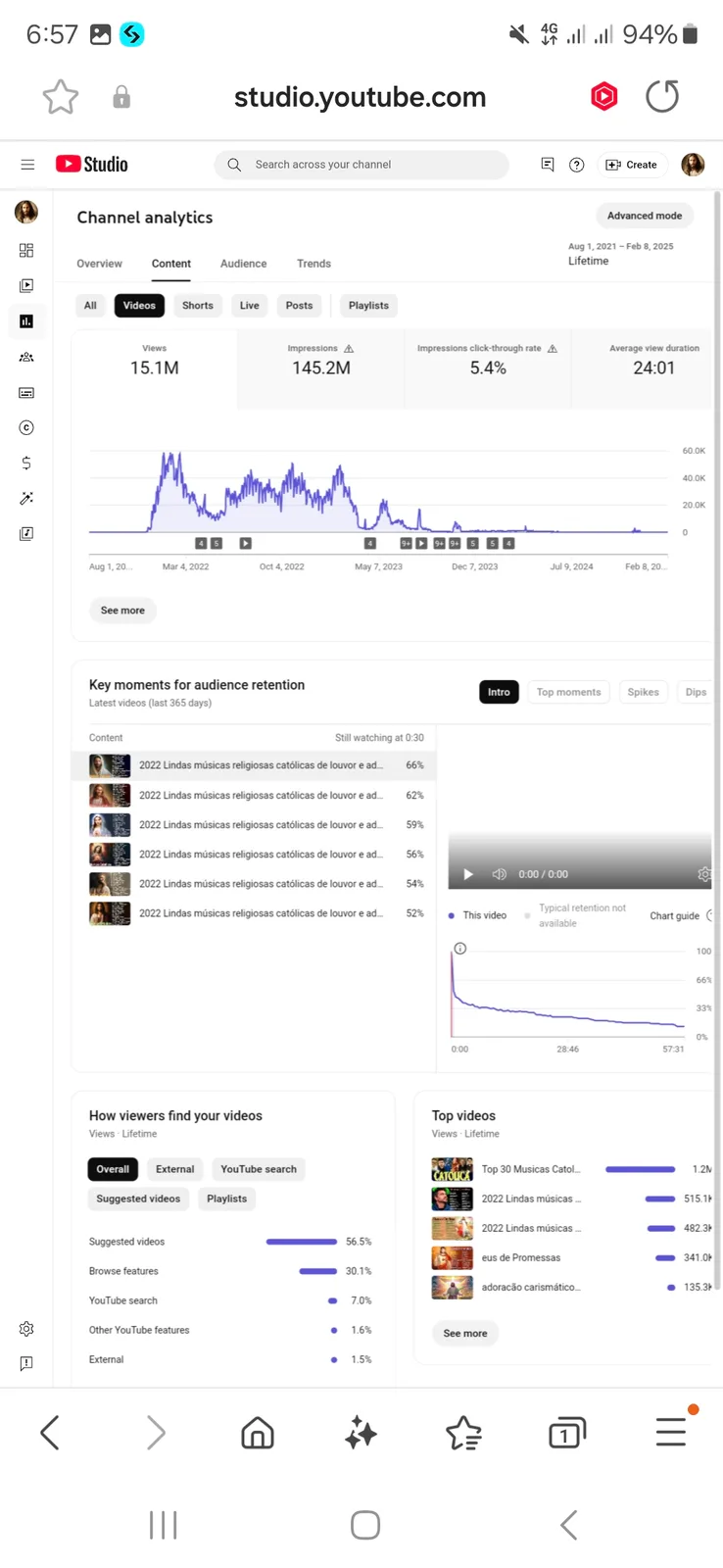Open the account avatar in Studio header
Image resolution: width=723 pixels, height=1568 pixels.
tap(693, 165)
